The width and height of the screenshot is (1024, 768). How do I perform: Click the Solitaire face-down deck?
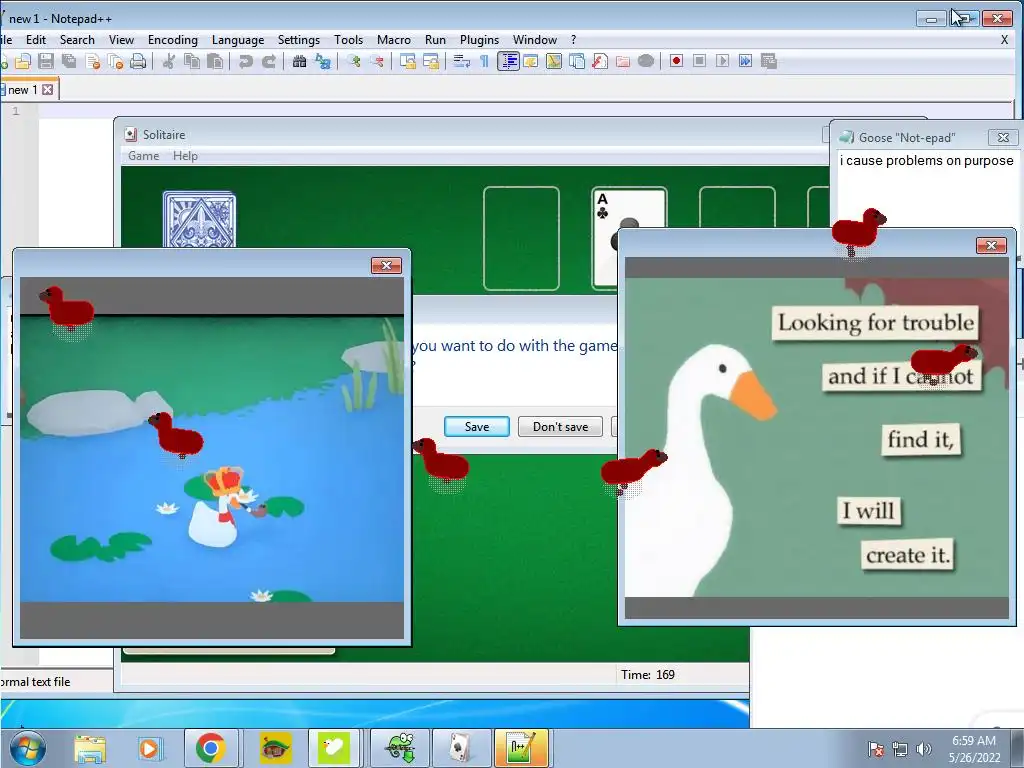199,219
